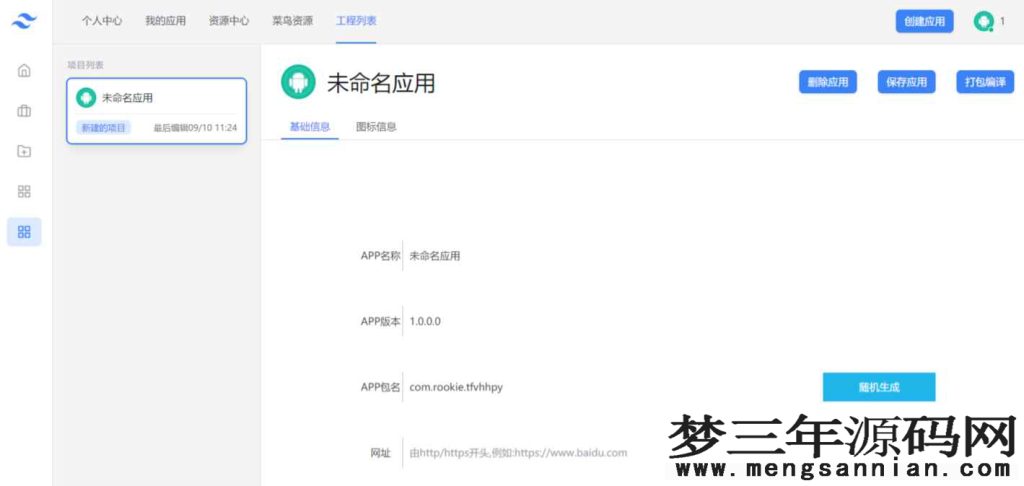The height and width of the screenshot is (486, 1024).
Task: Click the 未命名应用 title heading
Action: tap(381, 83)
